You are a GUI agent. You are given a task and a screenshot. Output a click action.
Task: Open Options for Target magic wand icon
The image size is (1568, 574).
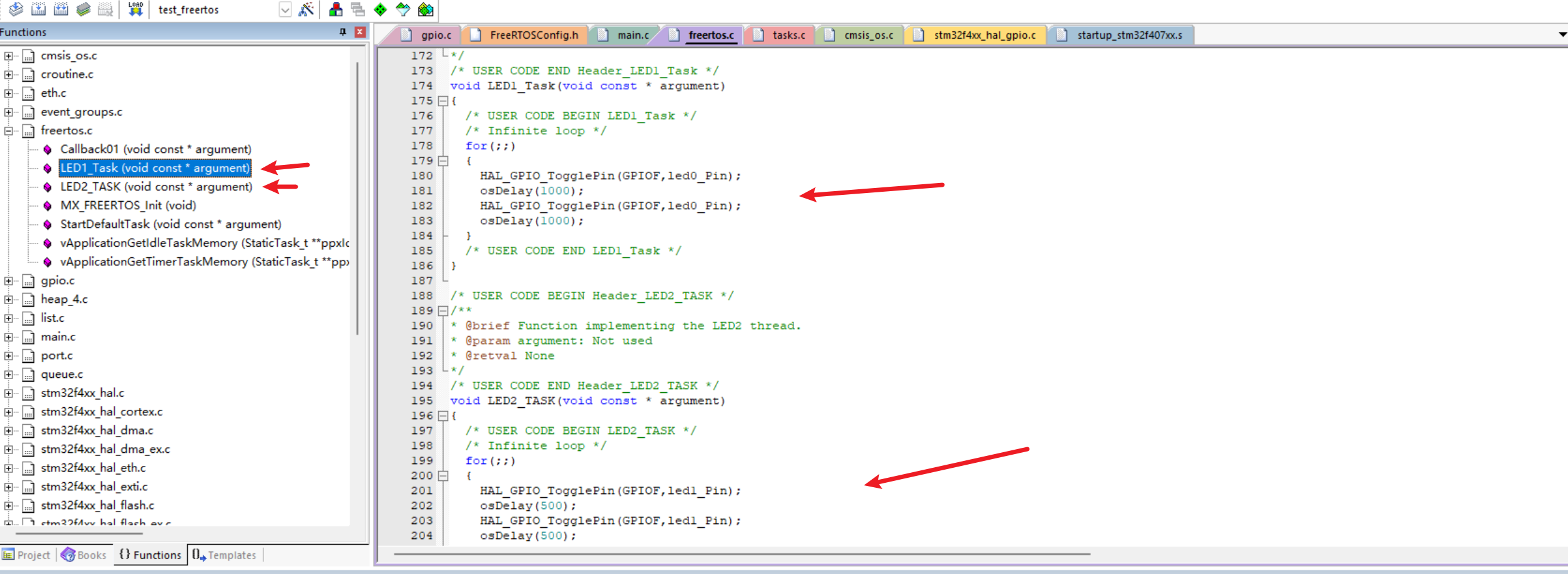306,9
